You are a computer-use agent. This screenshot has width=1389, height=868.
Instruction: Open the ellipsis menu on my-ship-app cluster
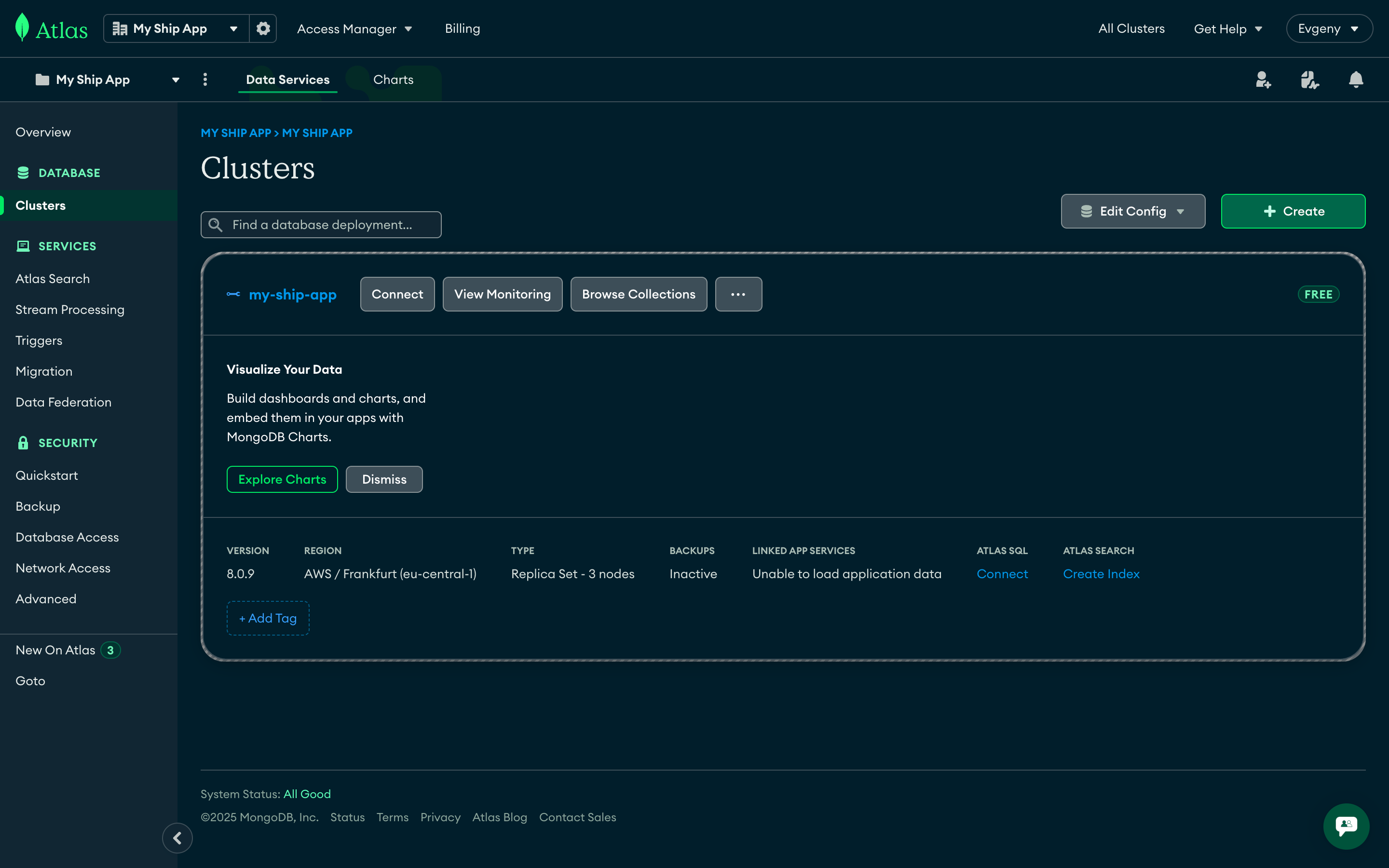tap(738, 294)
